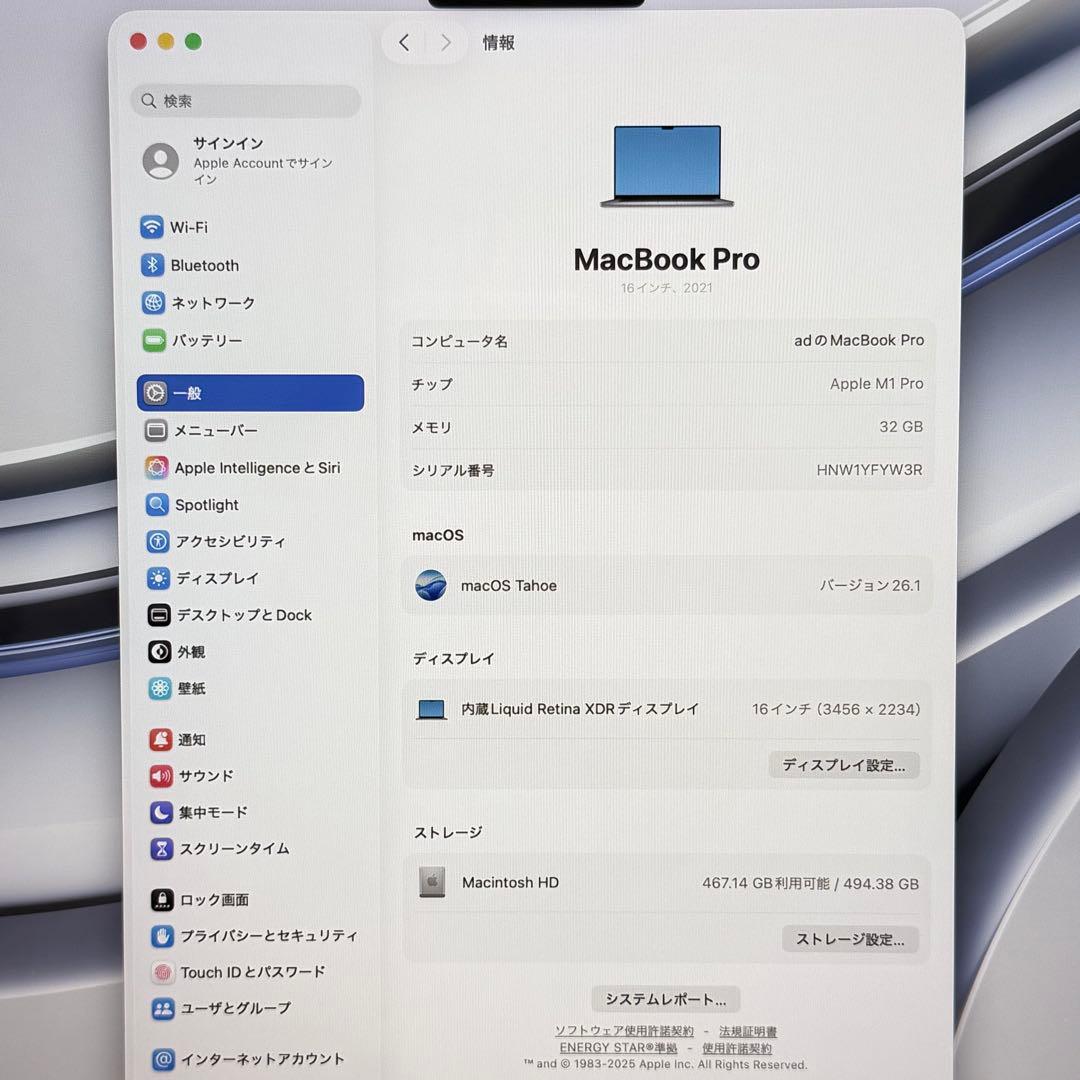
Task: Click the アクセシビリティ icon
Action: pos(158,541)
